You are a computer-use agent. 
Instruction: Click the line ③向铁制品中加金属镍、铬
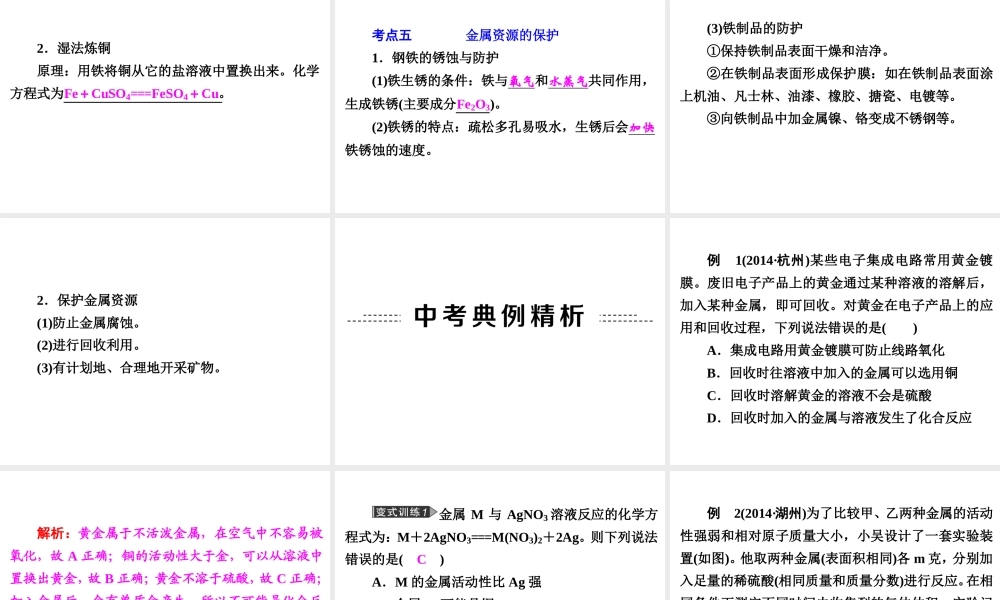[832, 119]
